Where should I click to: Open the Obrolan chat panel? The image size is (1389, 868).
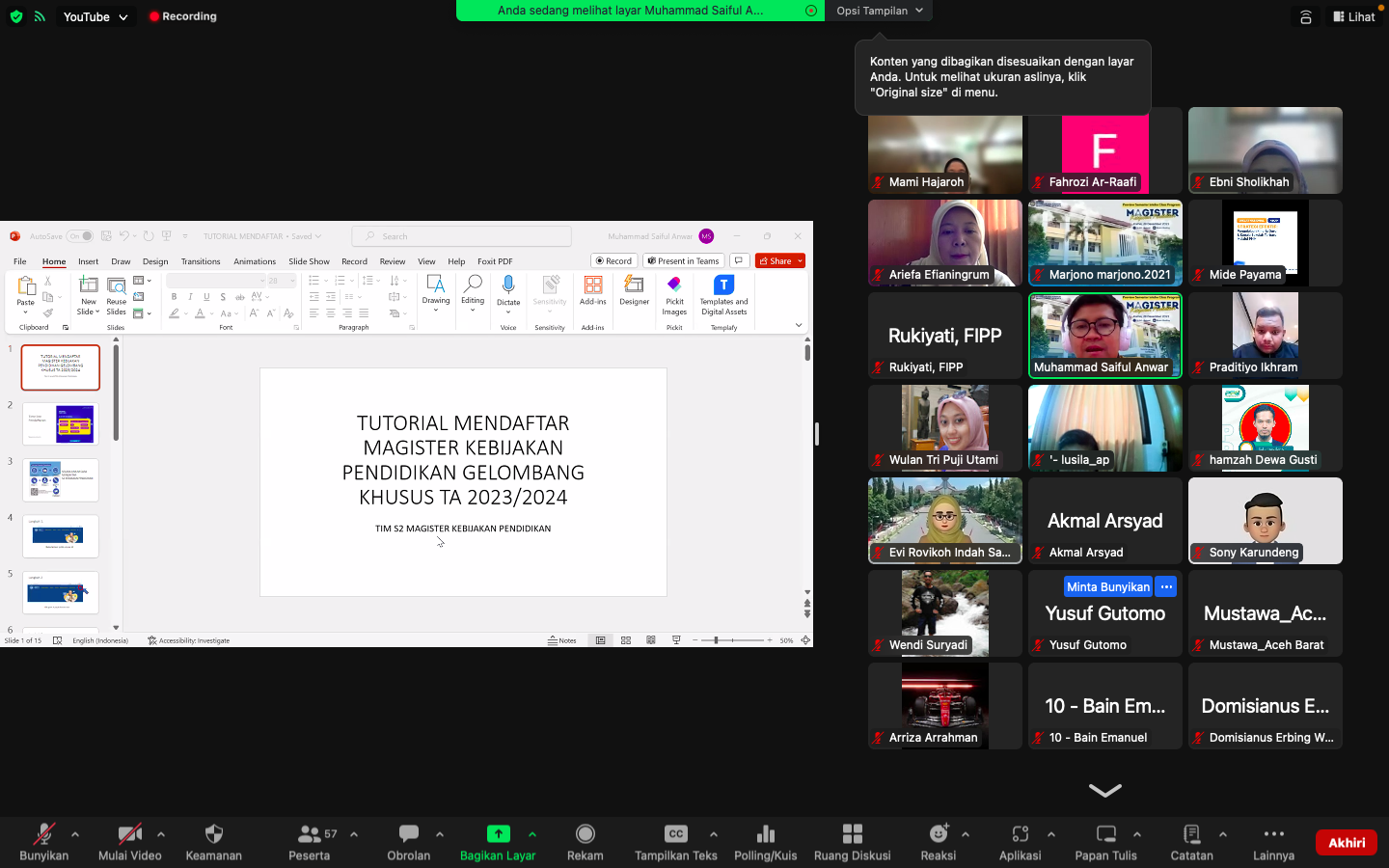click(408, 834)
